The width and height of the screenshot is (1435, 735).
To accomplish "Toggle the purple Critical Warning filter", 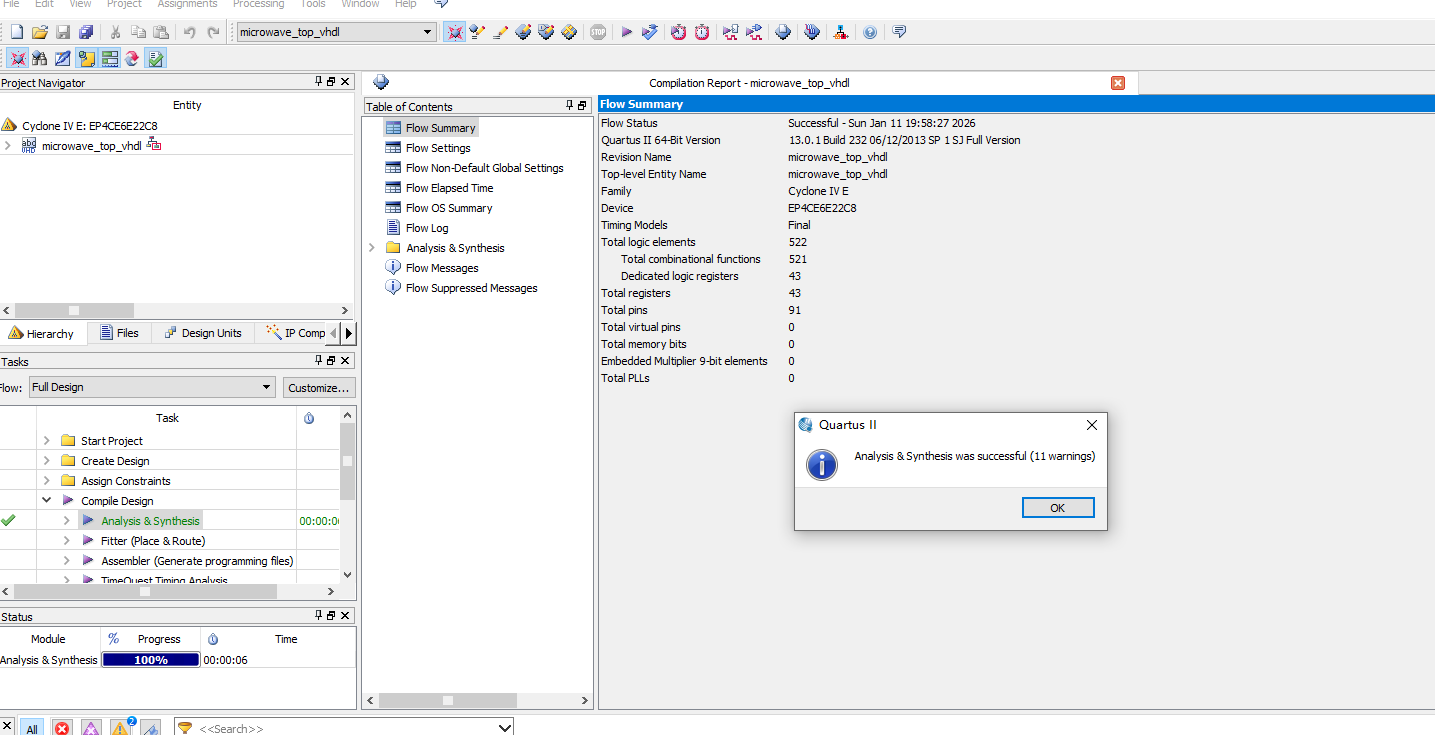I will click(x=91, y=728).
